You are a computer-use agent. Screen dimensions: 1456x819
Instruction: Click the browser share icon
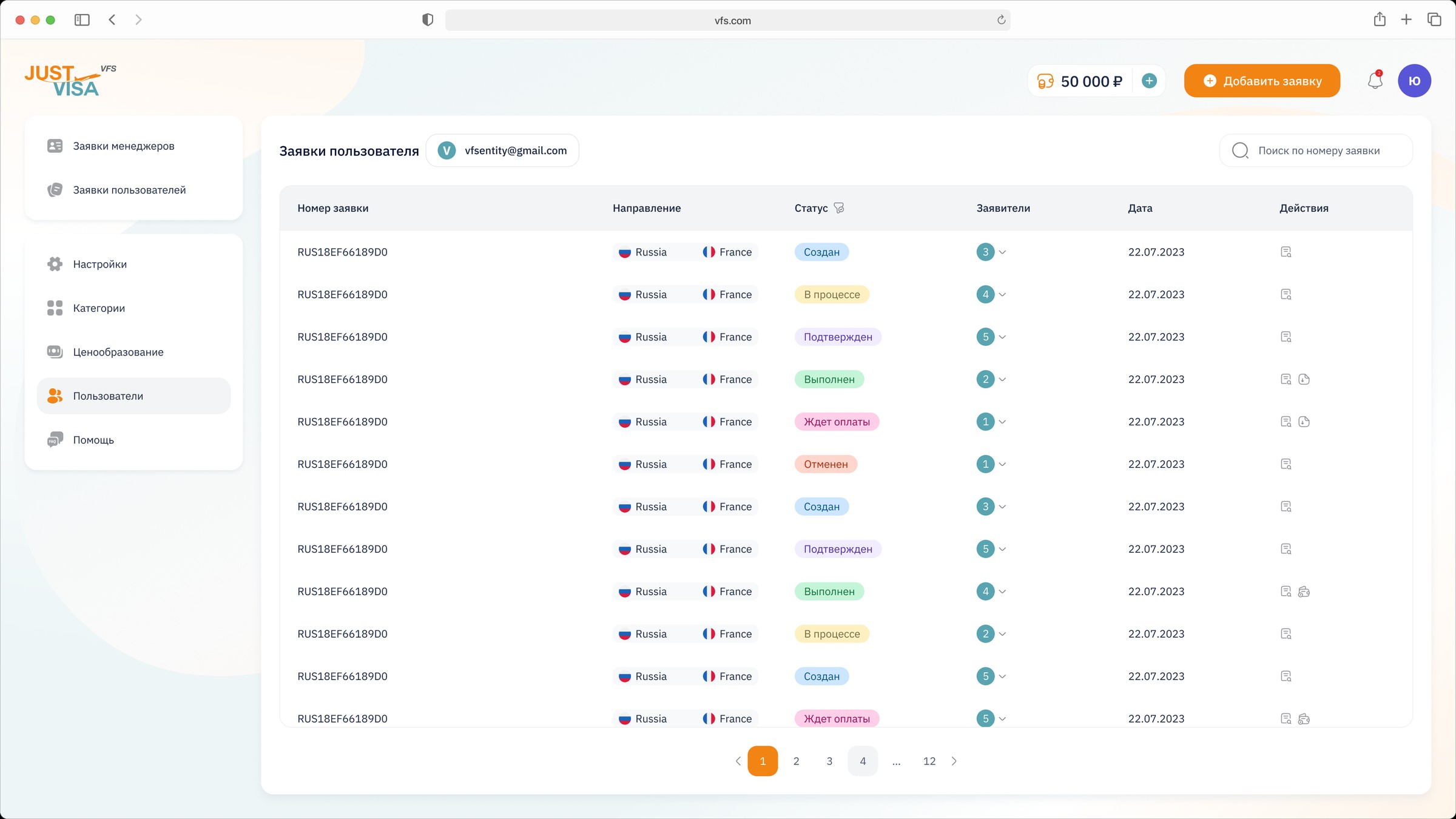1380,19
